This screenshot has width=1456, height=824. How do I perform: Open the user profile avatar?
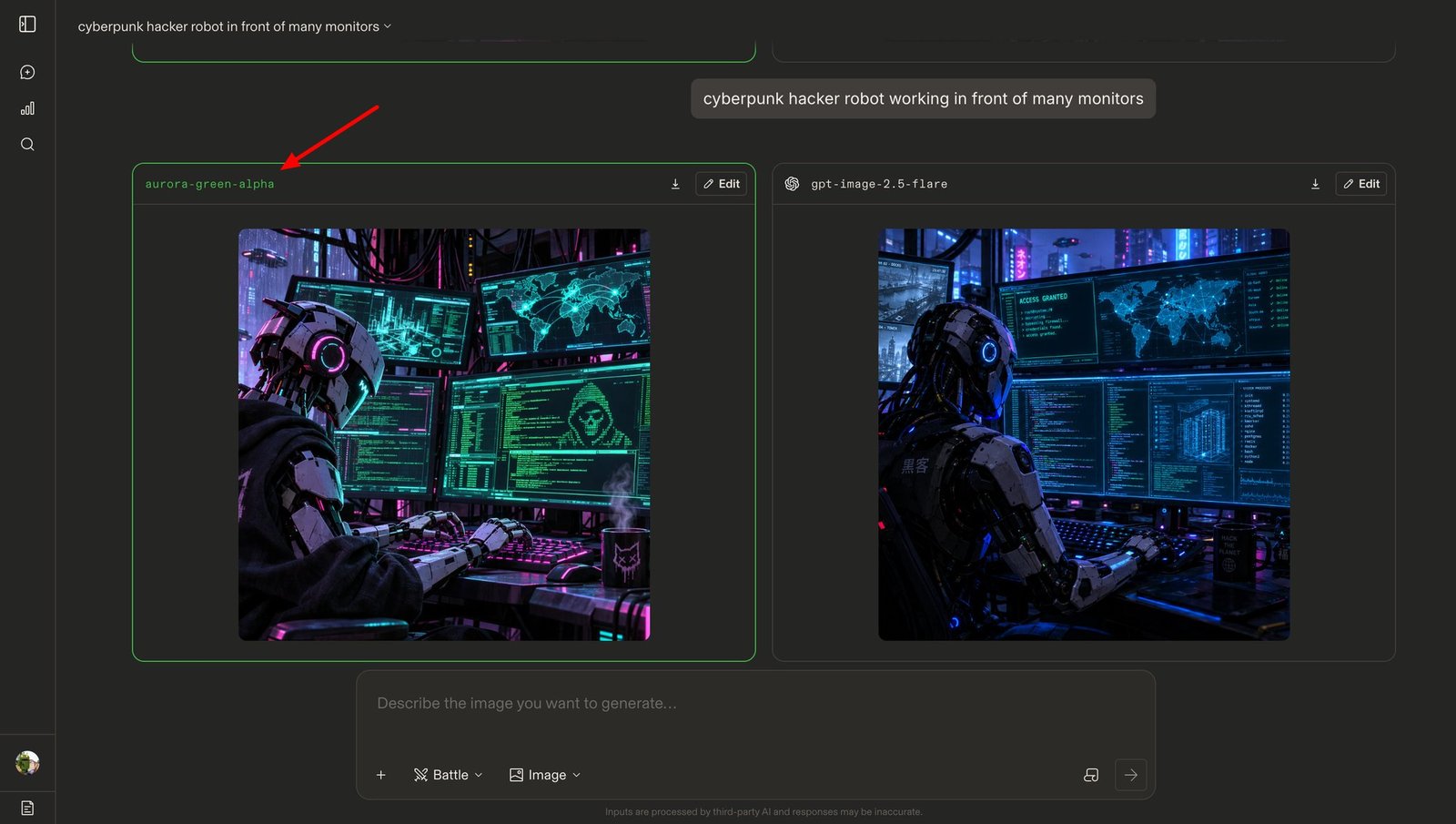tap(27, 762)
